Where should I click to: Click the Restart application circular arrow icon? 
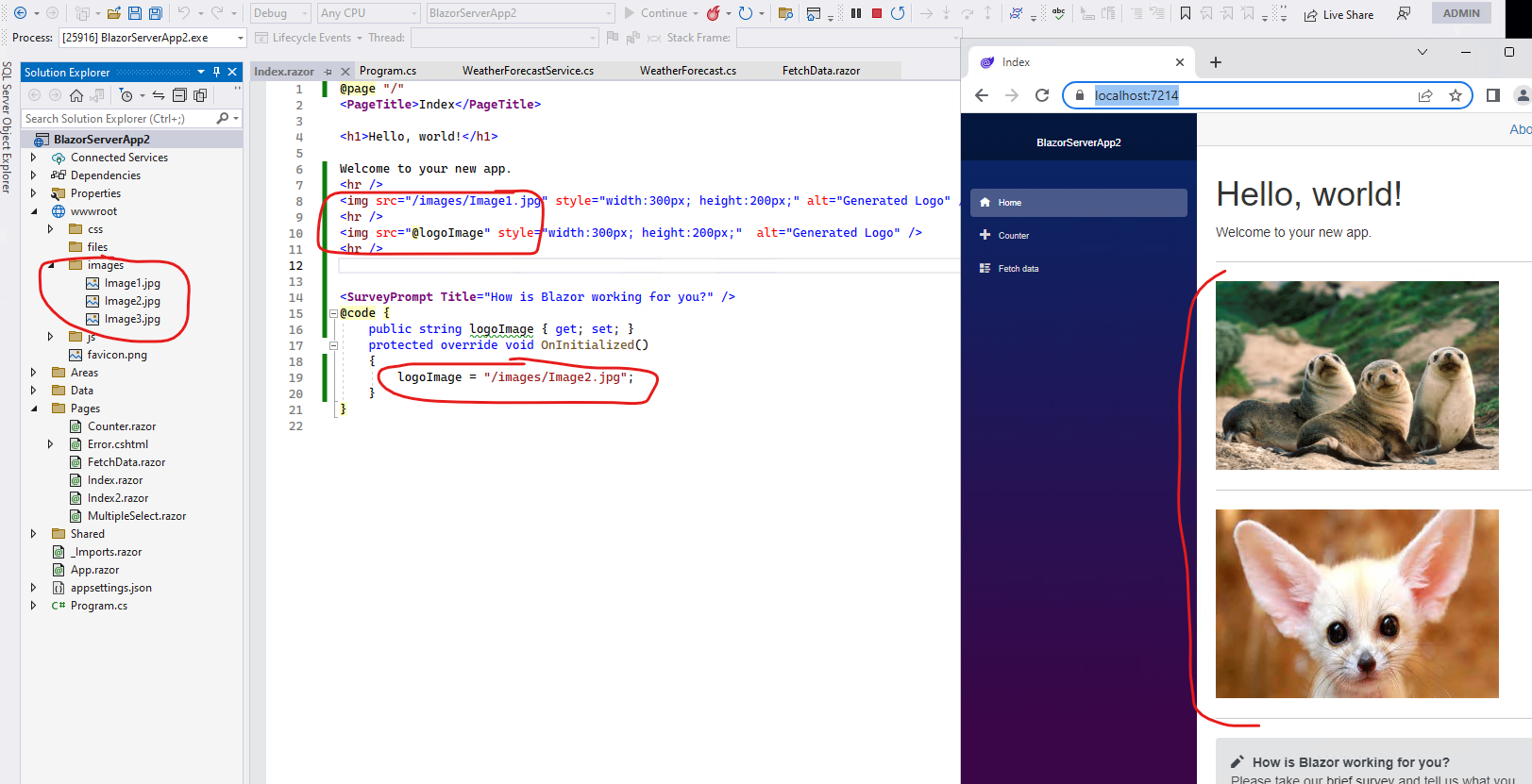(x=746, y=13)
